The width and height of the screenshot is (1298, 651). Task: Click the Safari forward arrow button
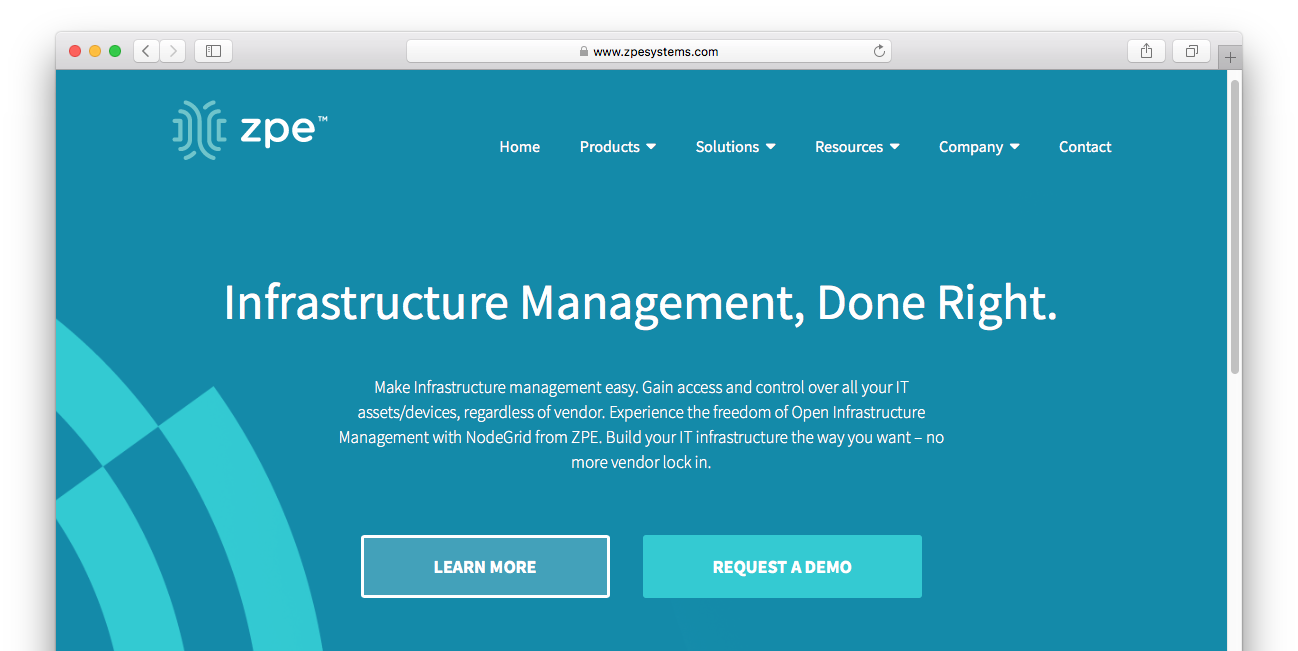pos(173,51)
